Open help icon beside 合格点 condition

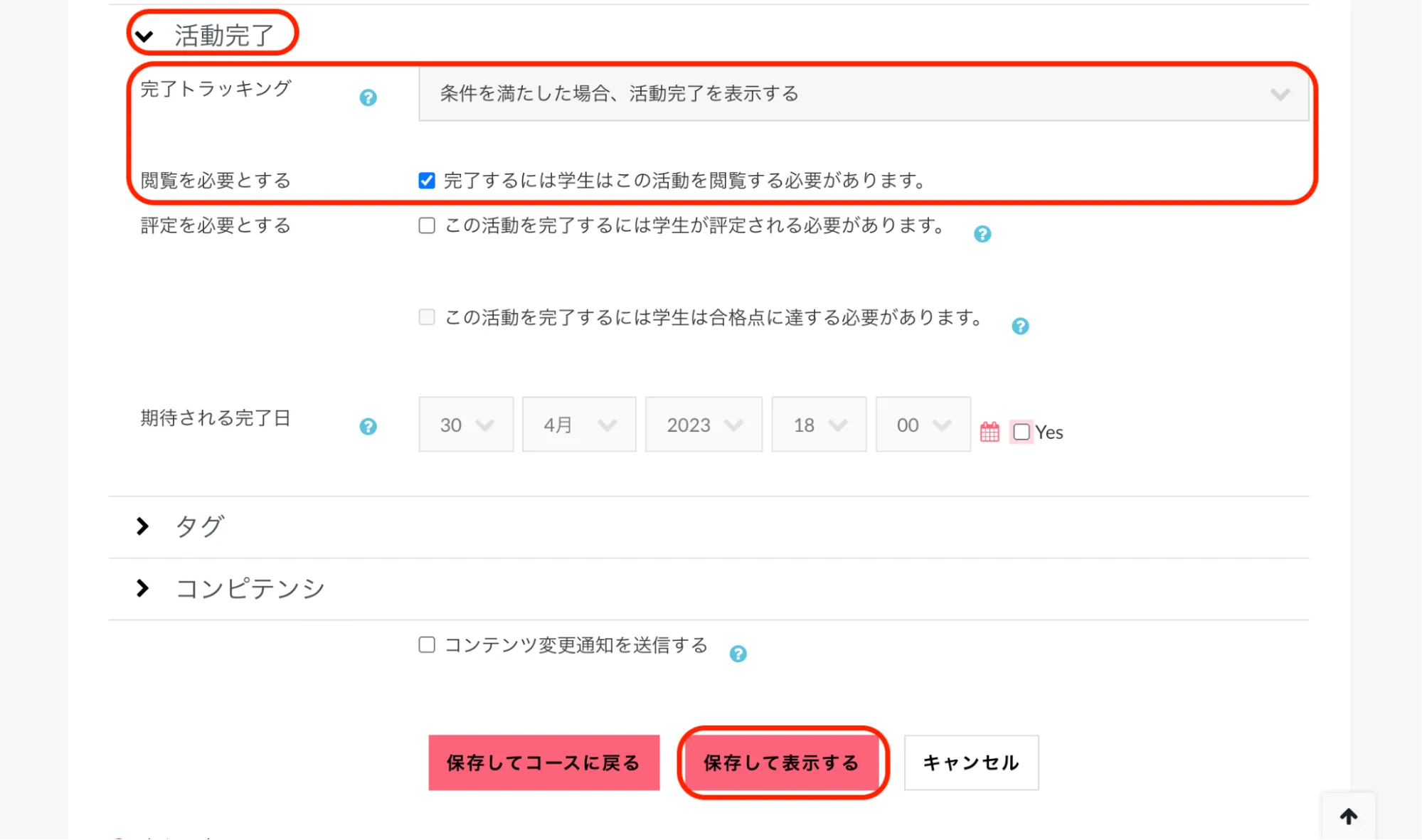(1020, 326)
